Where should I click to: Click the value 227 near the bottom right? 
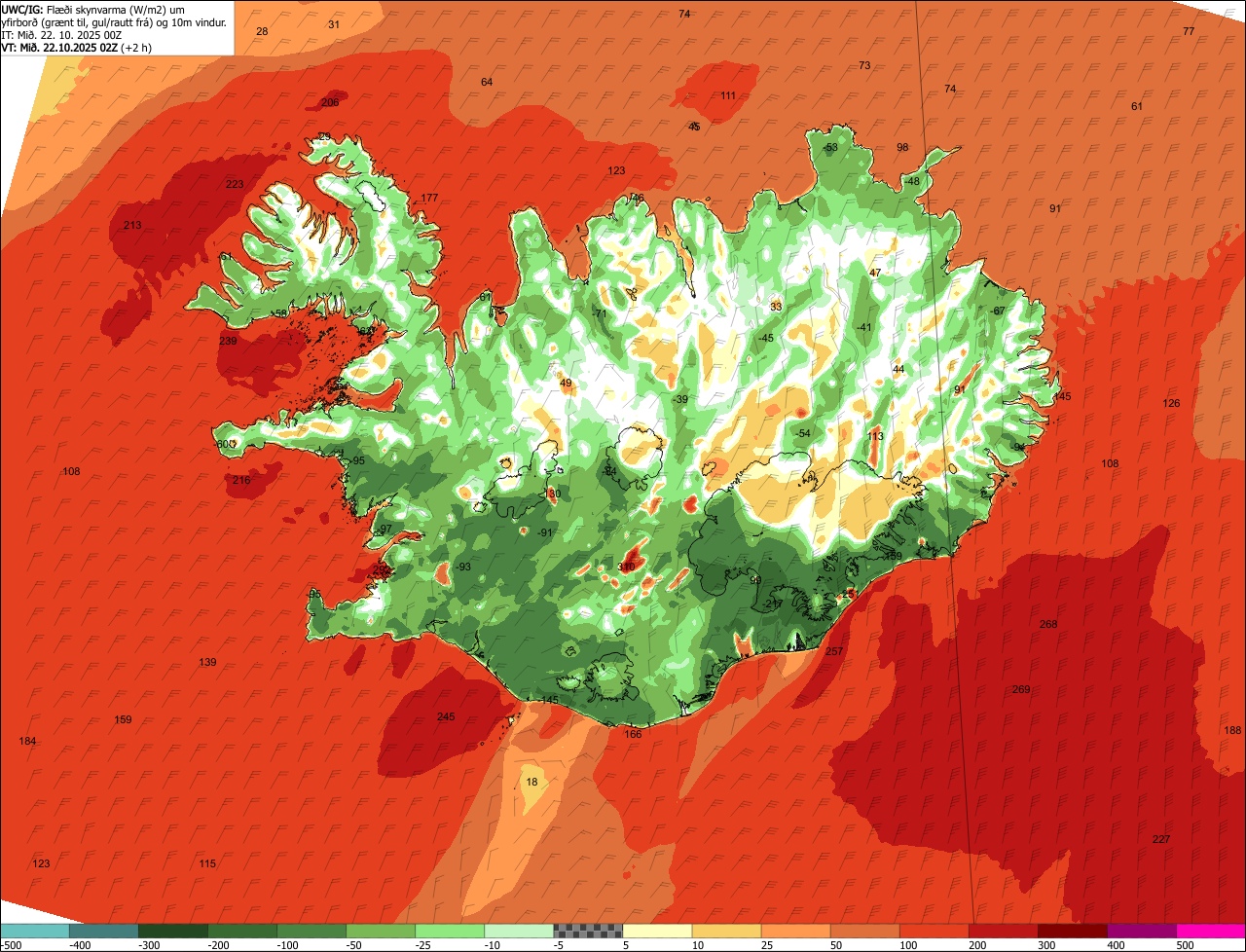click(1161, 839)
